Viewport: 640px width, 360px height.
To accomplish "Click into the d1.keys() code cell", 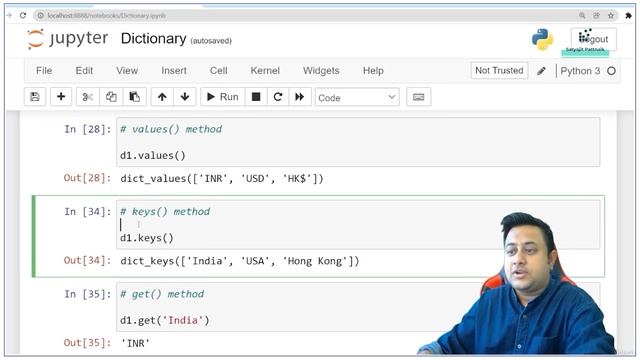I will click(x=358, y=224).
